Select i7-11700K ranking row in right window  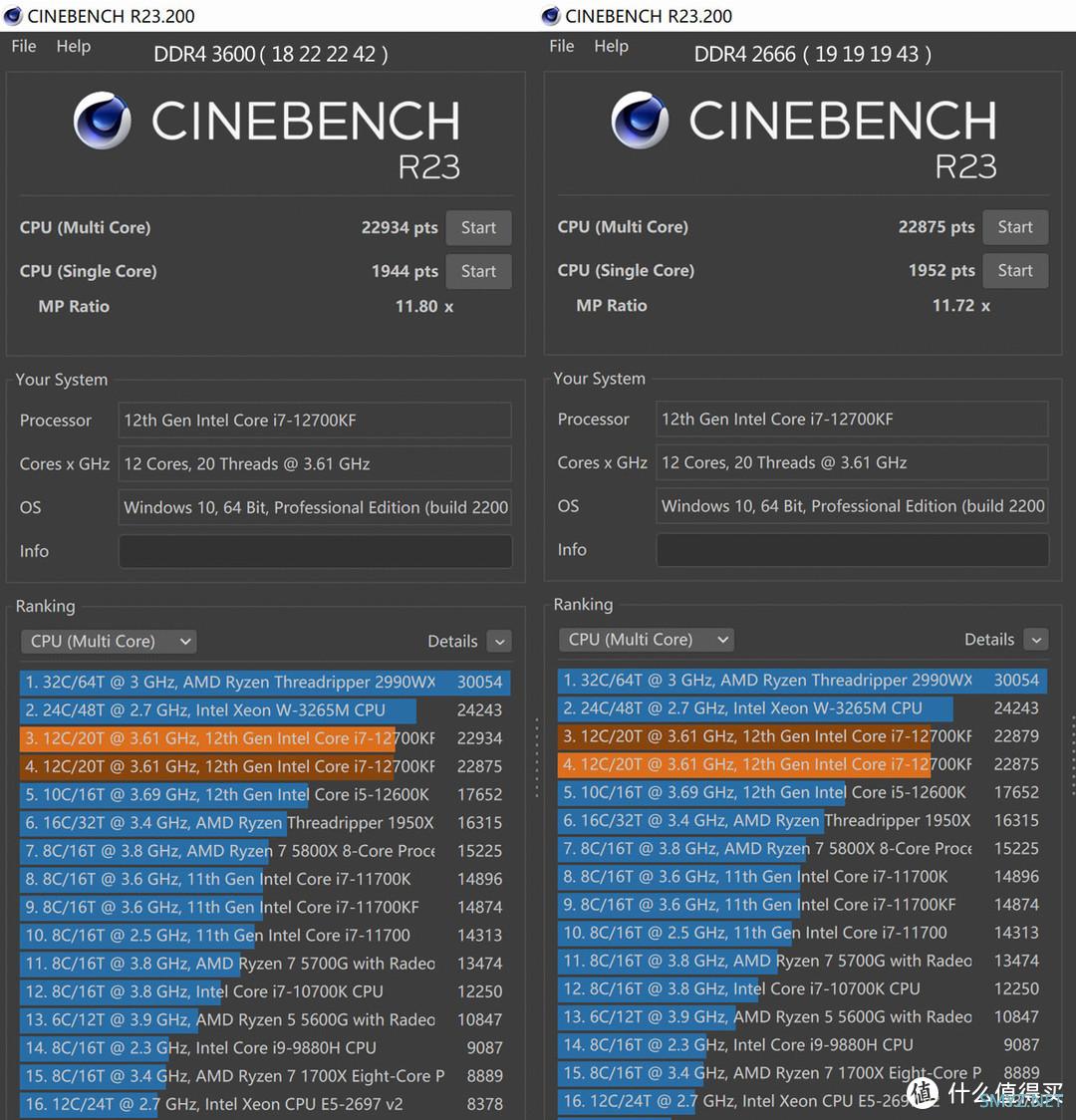(x=803, y=877)
